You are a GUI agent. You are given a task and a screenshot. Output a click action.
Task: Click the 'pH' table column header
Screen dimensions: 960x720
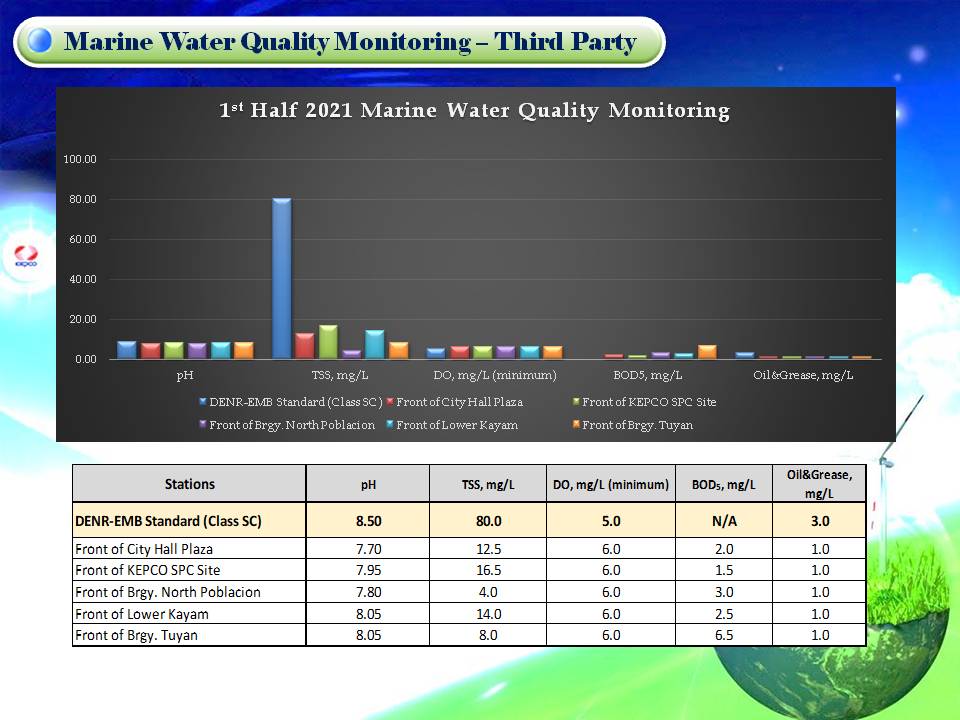click(368, 485)
